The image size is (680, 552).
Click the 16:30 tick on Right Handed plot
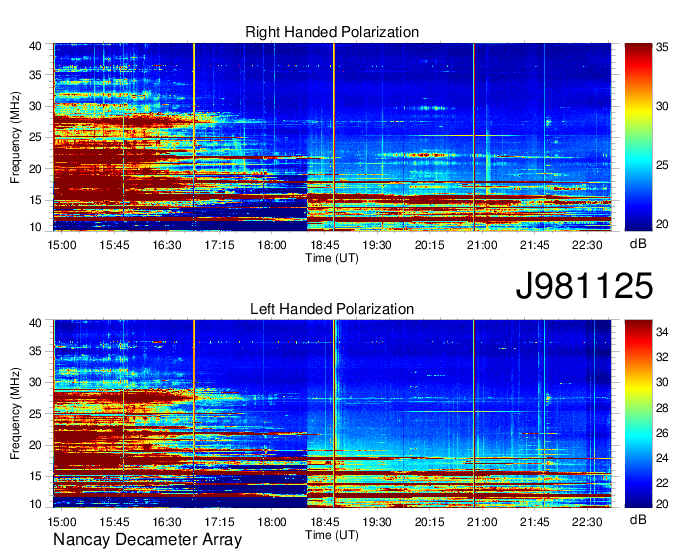pyautogui.click(x=167, y=245)
